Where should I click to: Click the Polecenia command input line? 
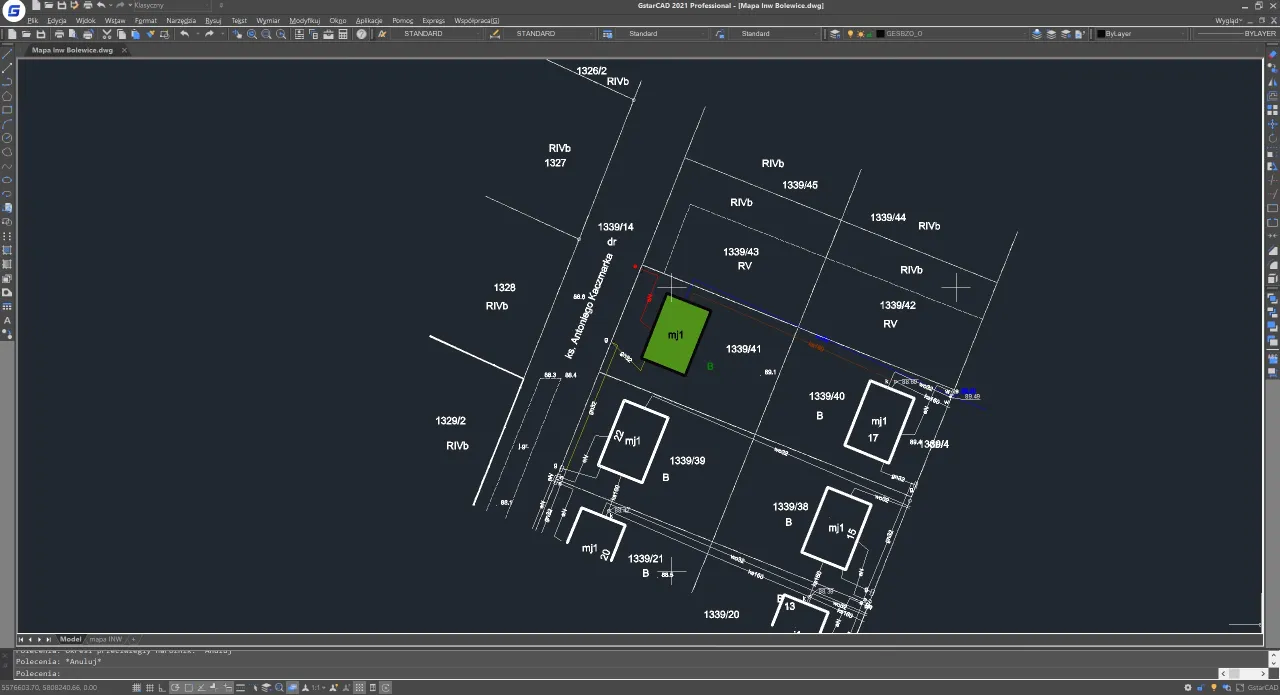600,674
